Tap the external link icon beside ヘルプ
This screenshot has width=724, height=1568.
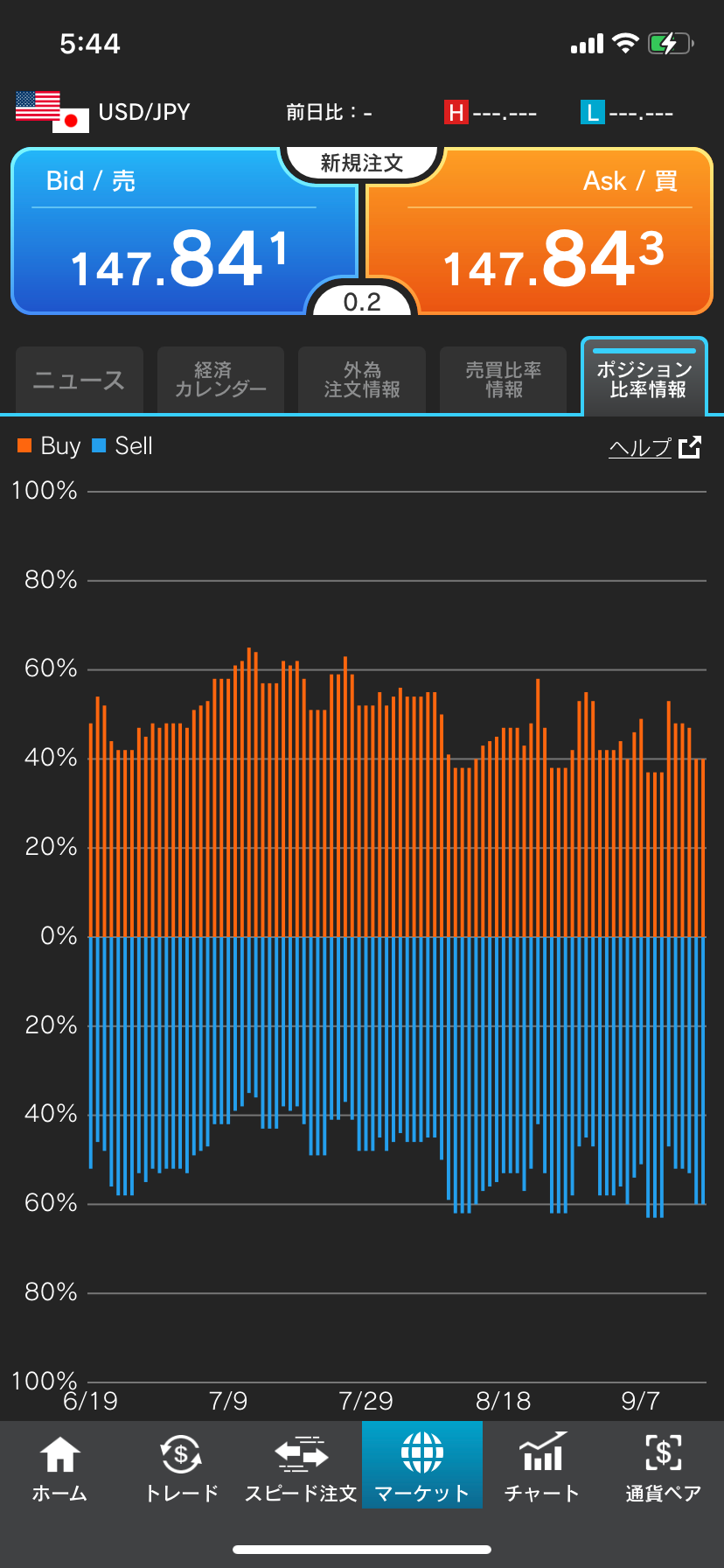point(690,447)
